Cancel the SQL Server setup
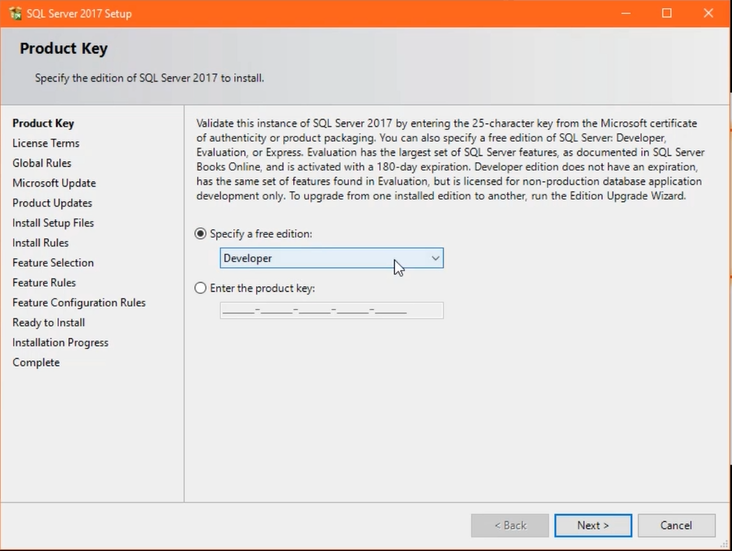This screenshot has width=732, height=551. [676, 525]
